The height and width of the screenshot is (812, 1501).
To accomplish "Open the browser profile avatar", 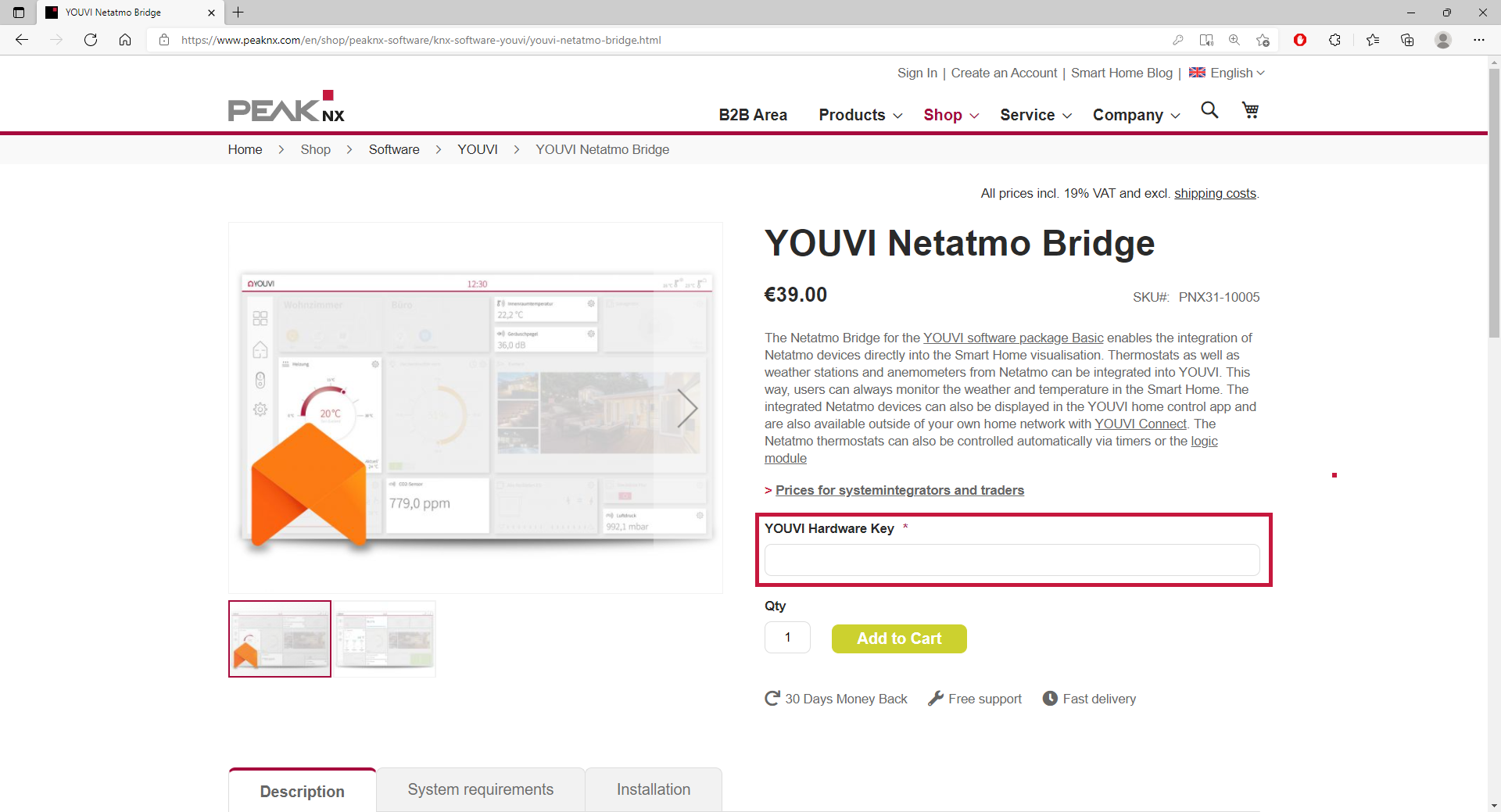I will (1443, 40).
